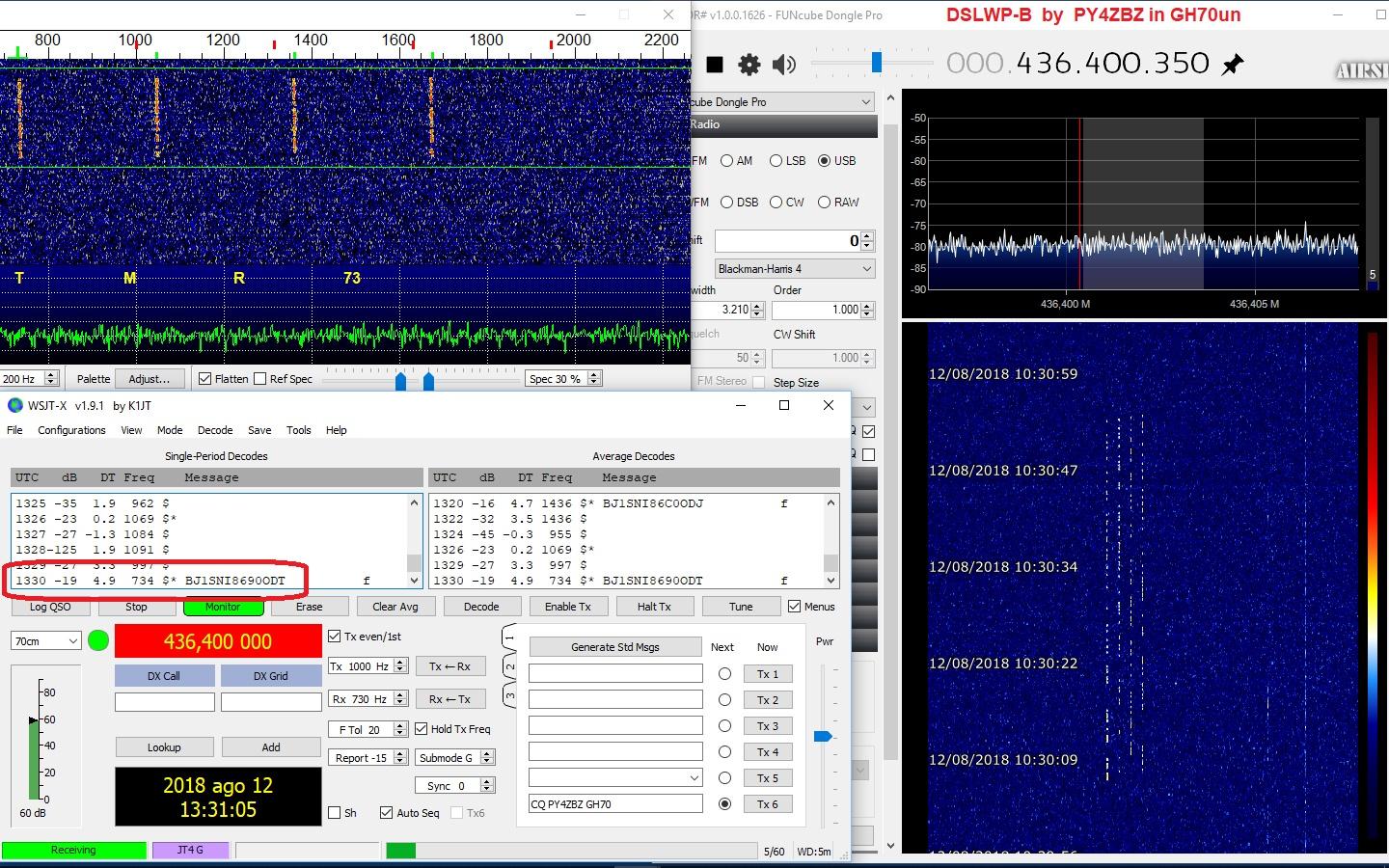Screen dimensions: 1389x868
Task: Click the DX Grid input field
Action: pyautogui.click(x=271, y=703)
